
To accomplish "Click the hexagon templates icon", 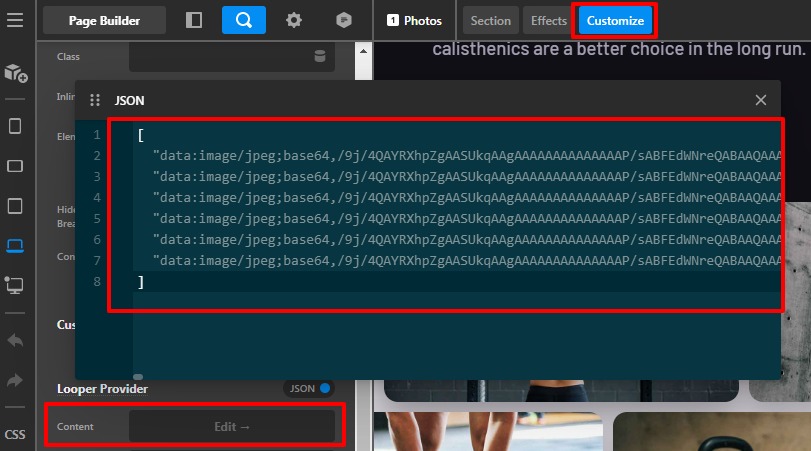I will (x=343, y=20).
